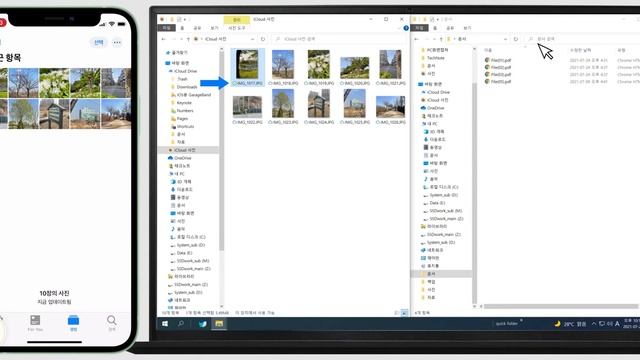Open the 사진 도구 tab in iCloud 사진 window
This screenshot has width=640, height=360.
[x=236, y=28]
